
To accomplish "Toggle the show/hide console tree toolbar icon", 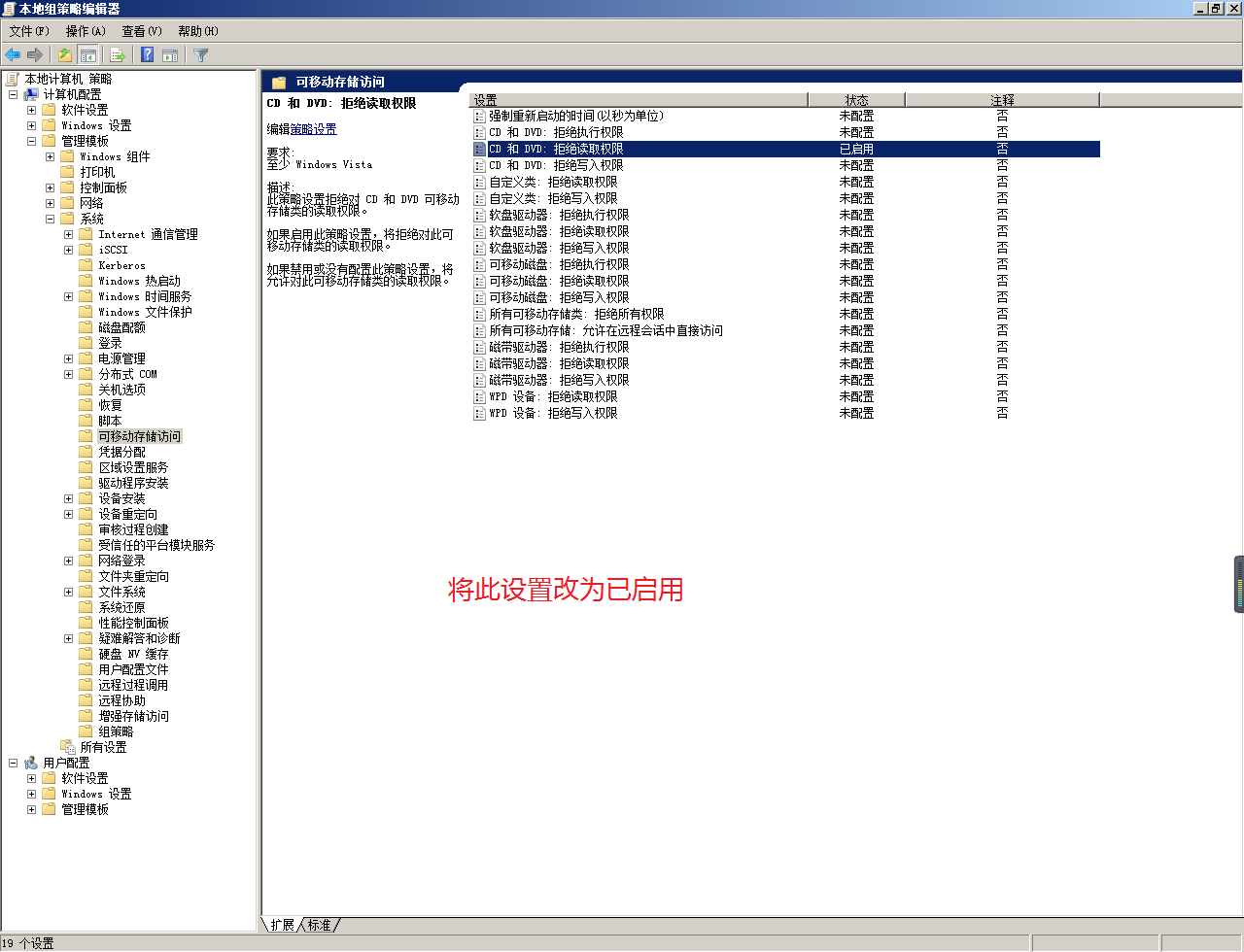I will [x=87, y=55].
